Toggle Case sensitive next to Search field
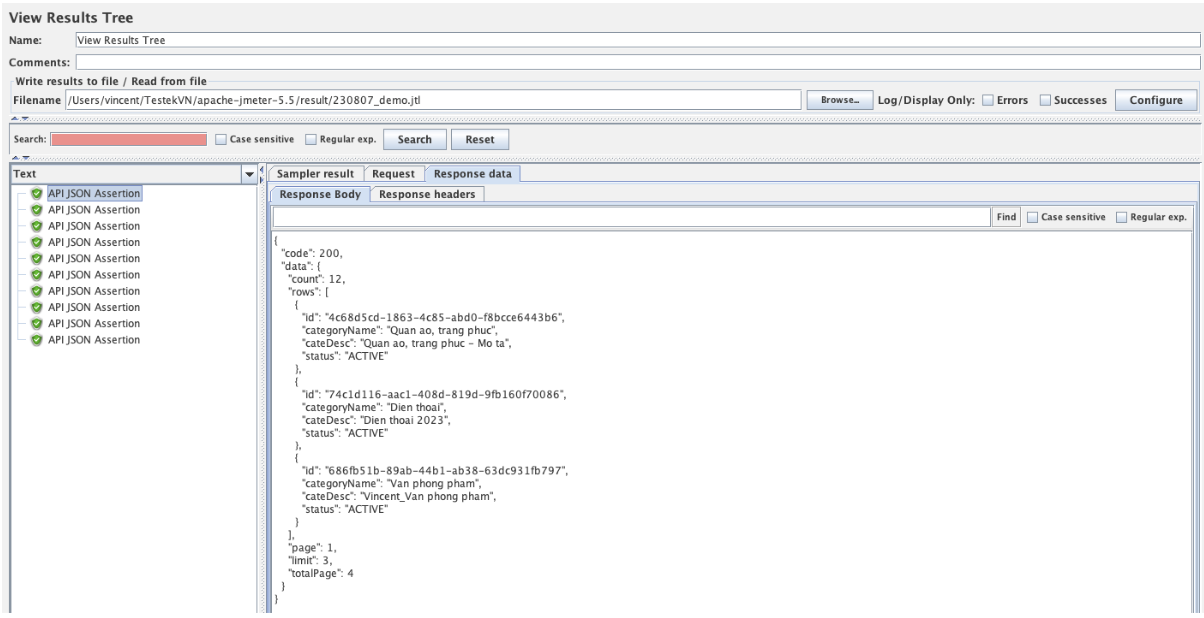This screenshot has width=1204, height=618. pyautogui.click(x=222, y=140)
